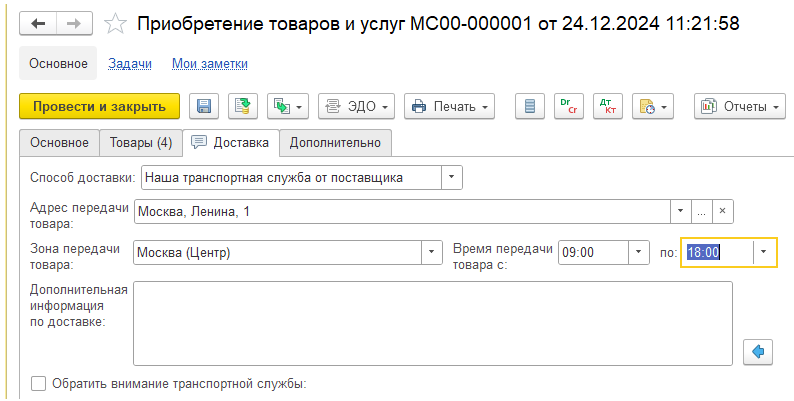Switch to the 'Дополнительно' tab

[x=335, y=143]
